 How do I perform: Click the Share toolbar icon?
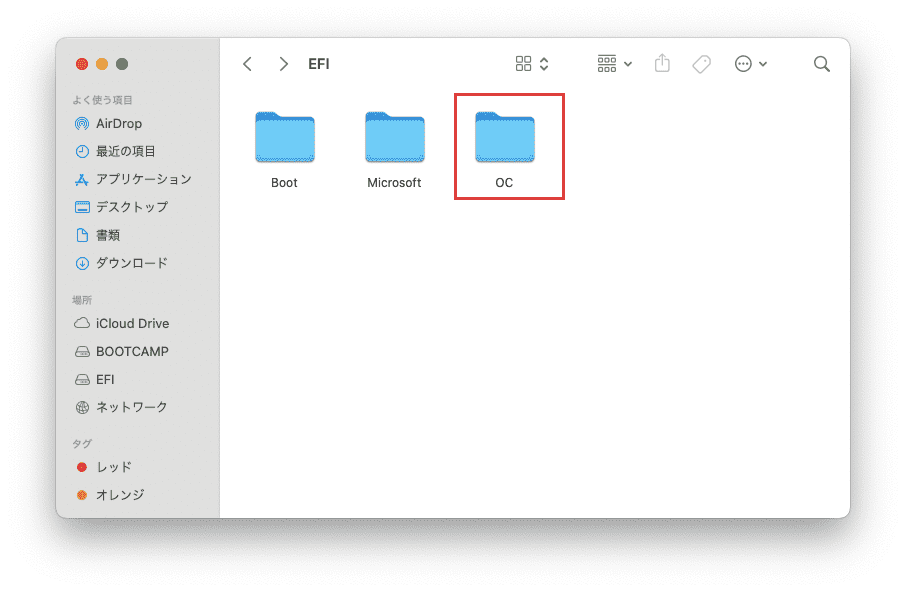click(x=662, y=64)
